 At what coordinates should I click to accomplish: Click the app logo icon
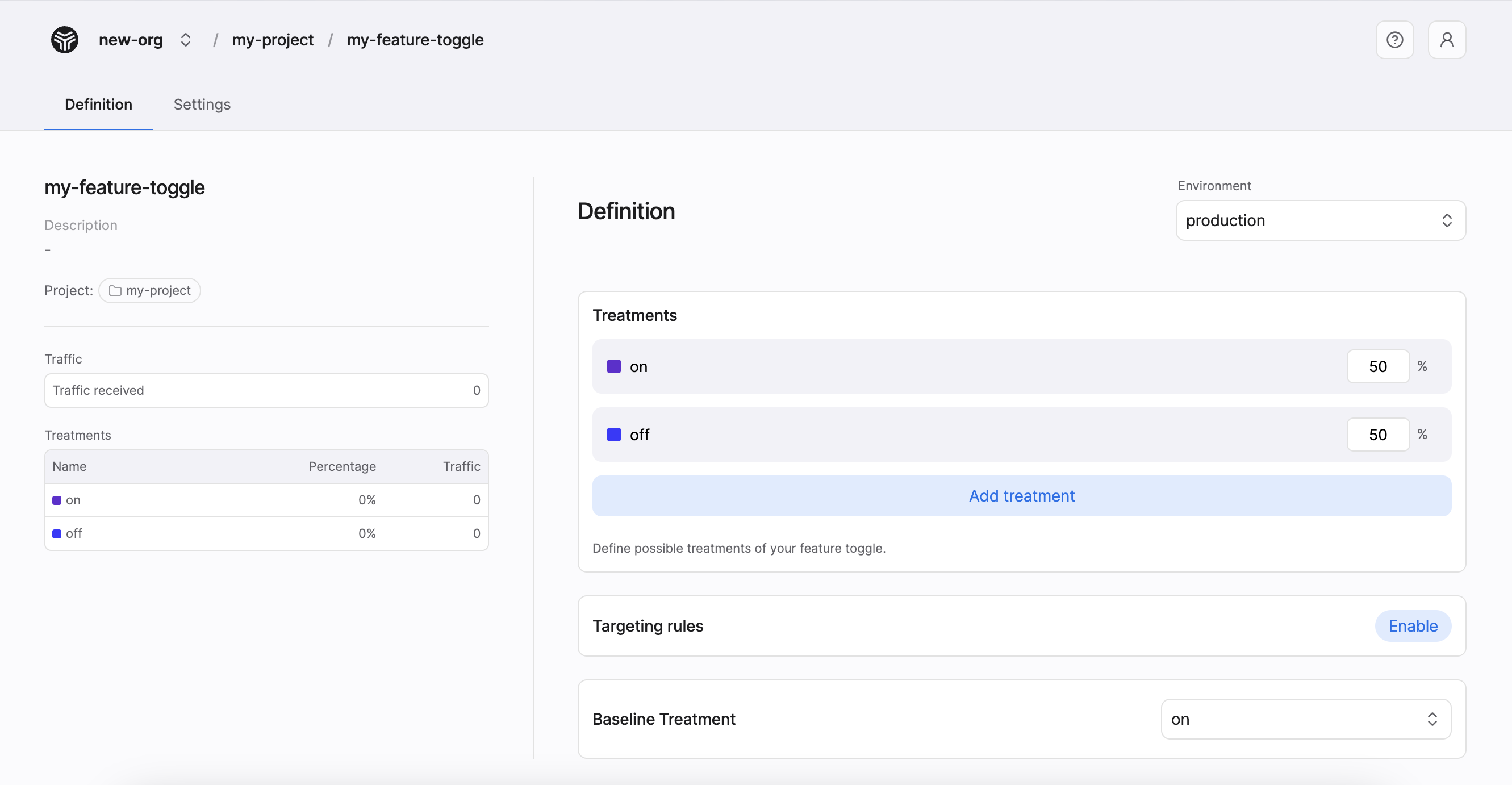[x=65, y=40]
